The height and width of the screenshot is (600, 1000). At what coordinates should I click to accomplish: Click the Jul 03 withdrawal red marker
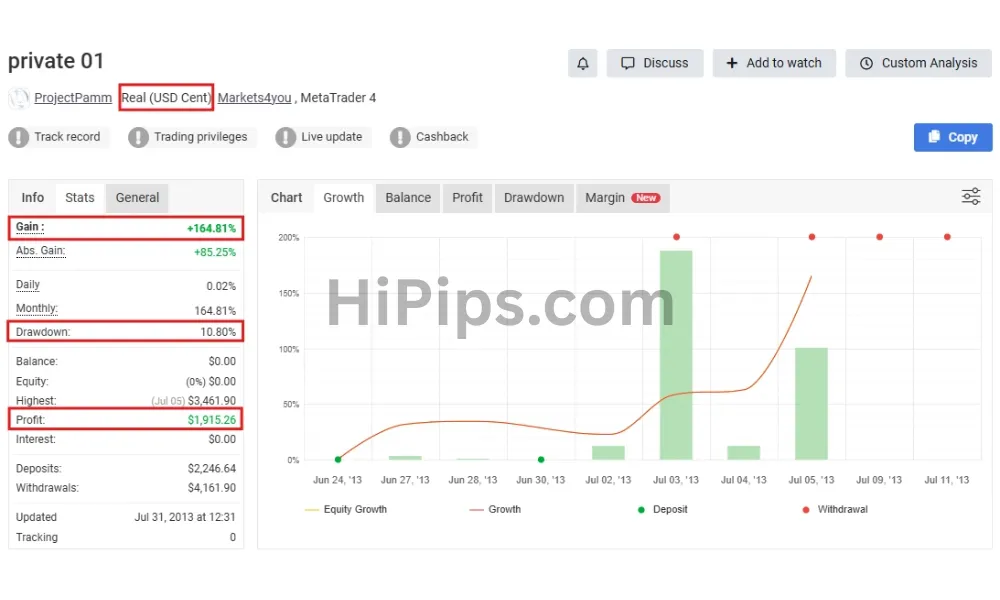[676, 237]
